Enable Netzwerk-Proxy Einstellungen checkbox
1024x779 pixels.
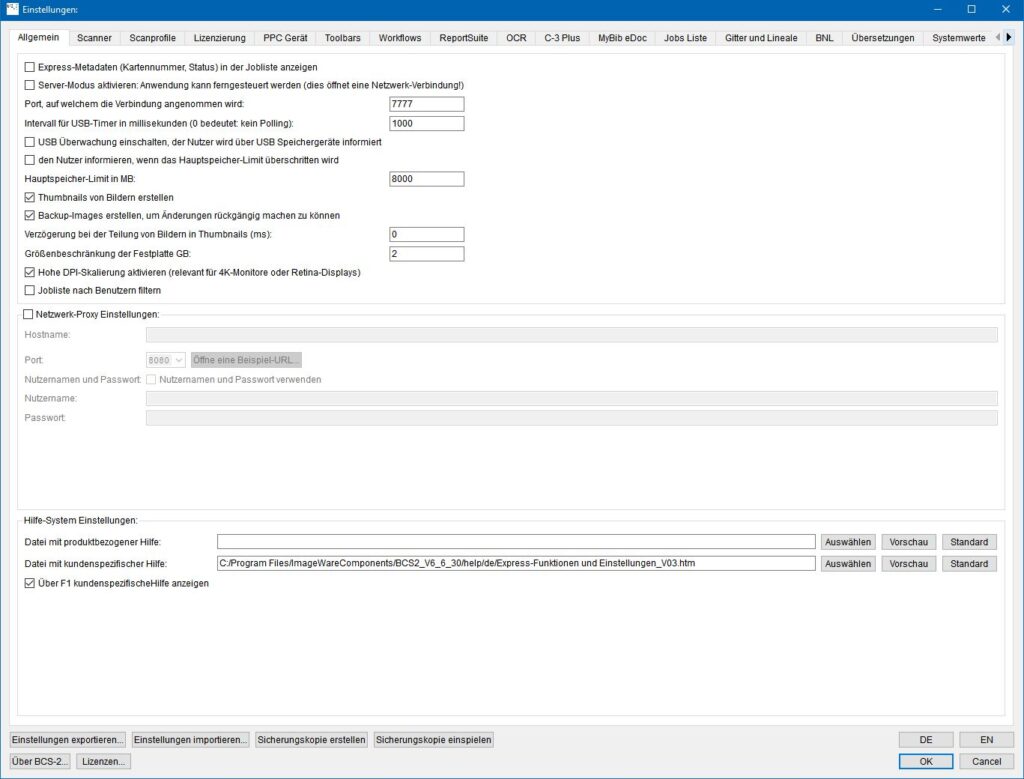click(28, 314)
